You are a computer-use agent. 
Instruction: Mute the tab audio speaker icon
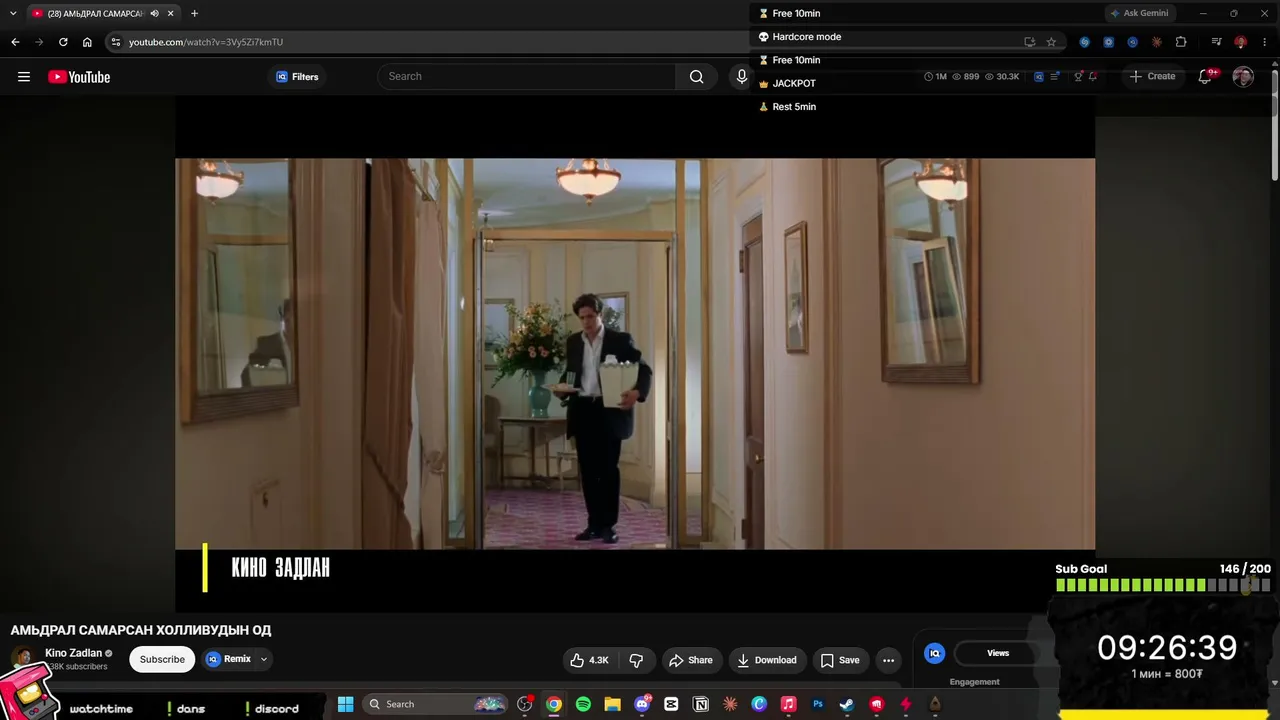(154, 13)
